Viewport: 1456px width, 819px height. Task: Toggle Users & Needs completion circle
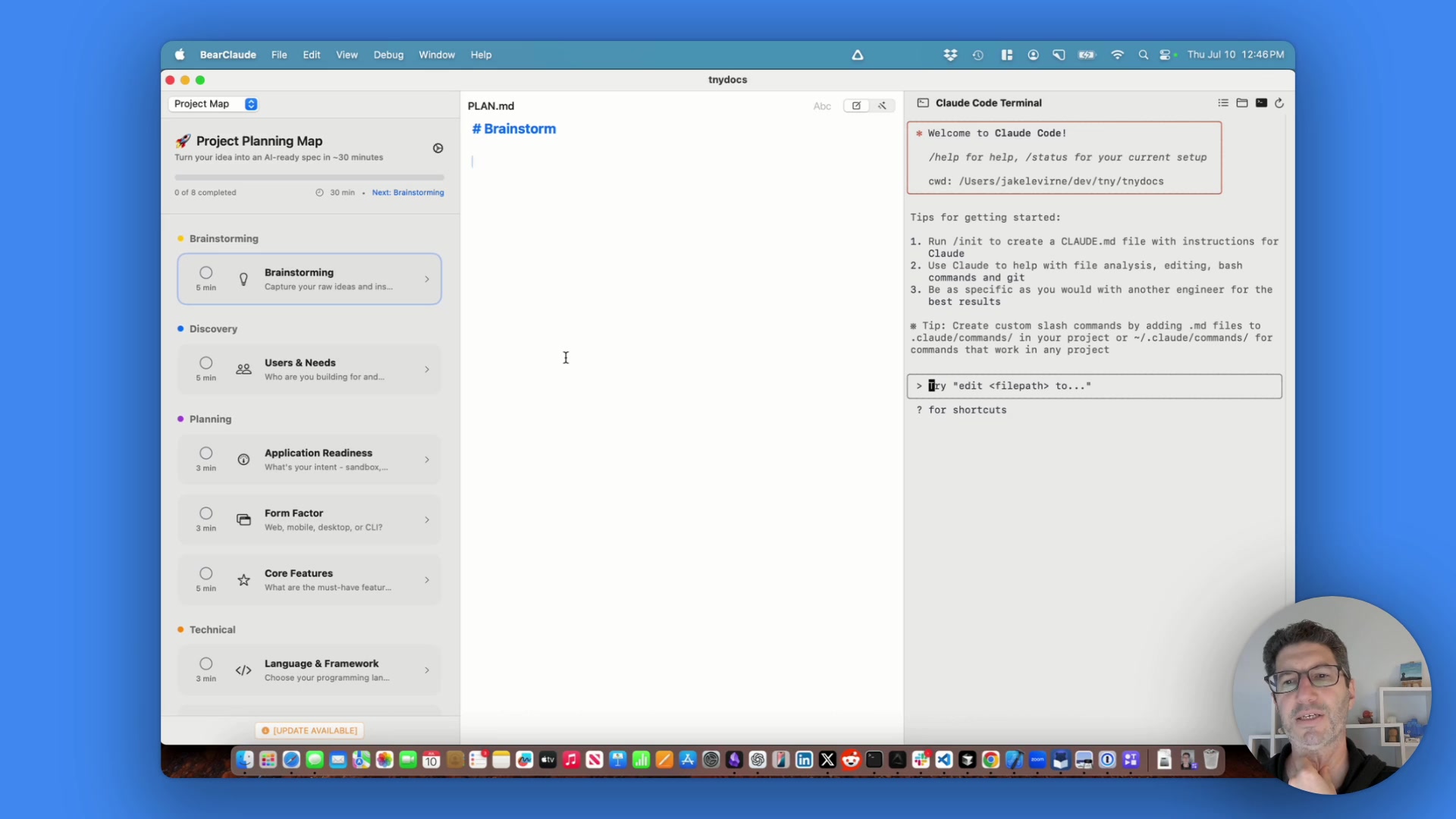click(206, 363)
